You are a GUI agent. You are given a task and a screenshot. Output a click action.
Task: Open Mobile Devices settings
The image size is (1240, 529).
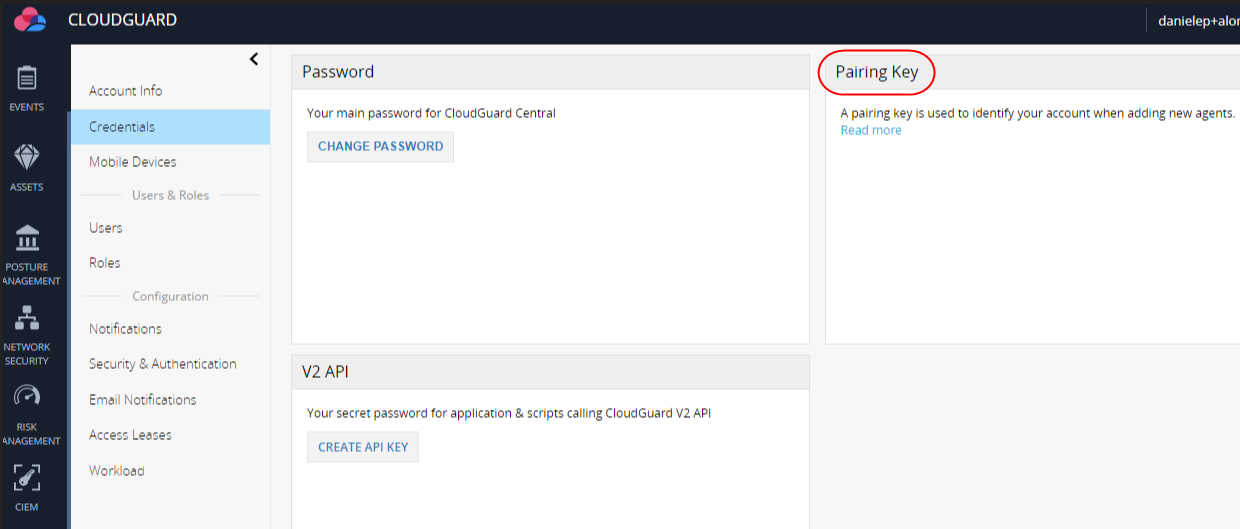click(132, 162)
